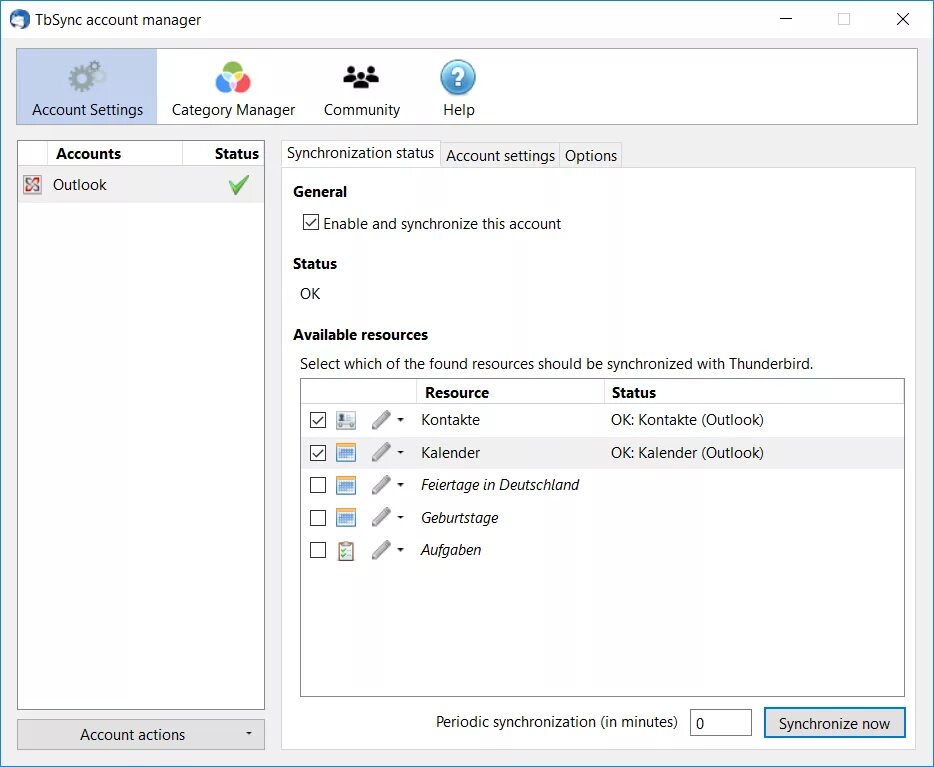Click the Aufgaben task list icon
Screen dimensions: 934x767
coord(345,551)
